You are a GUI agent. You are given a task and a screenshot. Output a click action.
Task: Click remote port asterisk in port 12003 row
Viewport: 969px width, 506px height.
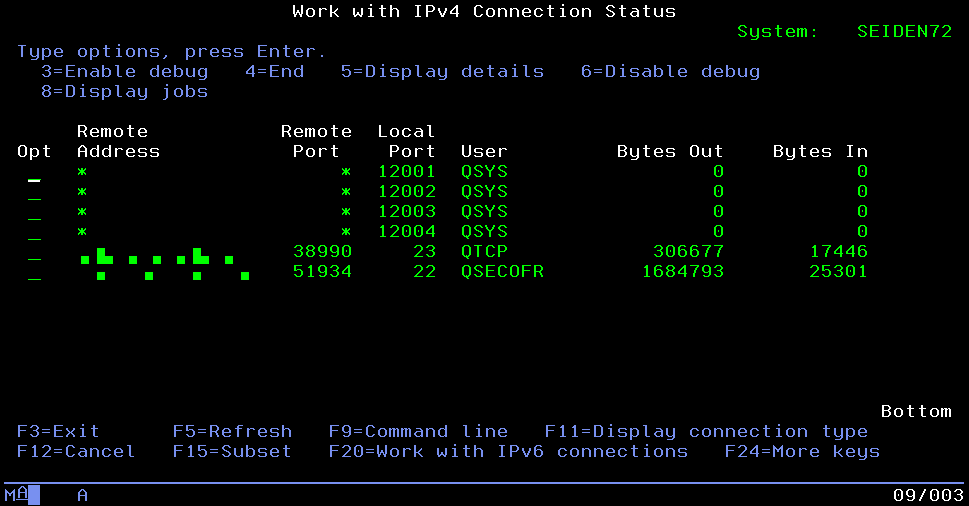(346, 212)
